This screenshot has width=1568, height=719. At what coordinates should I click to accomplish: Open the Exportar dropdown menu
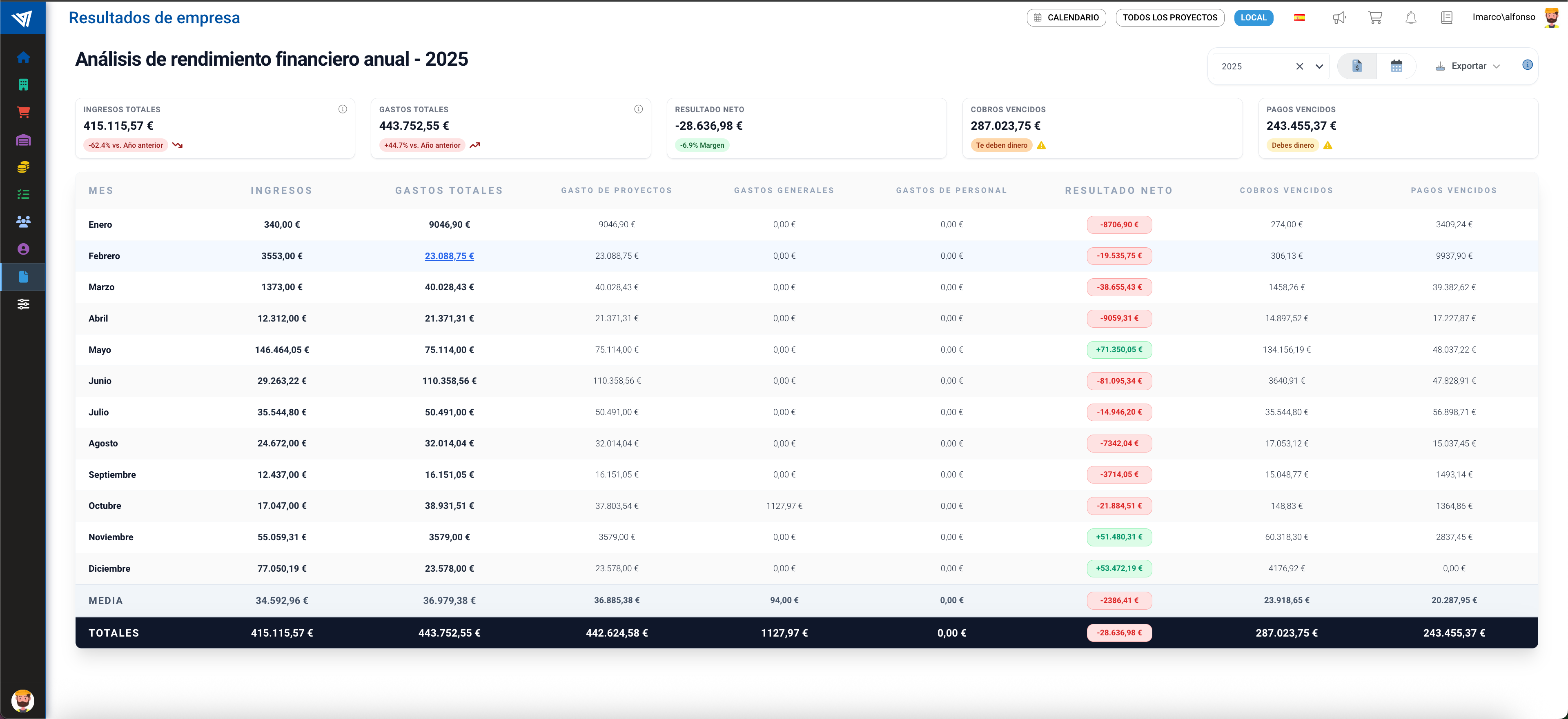(x=1468, y=66)
